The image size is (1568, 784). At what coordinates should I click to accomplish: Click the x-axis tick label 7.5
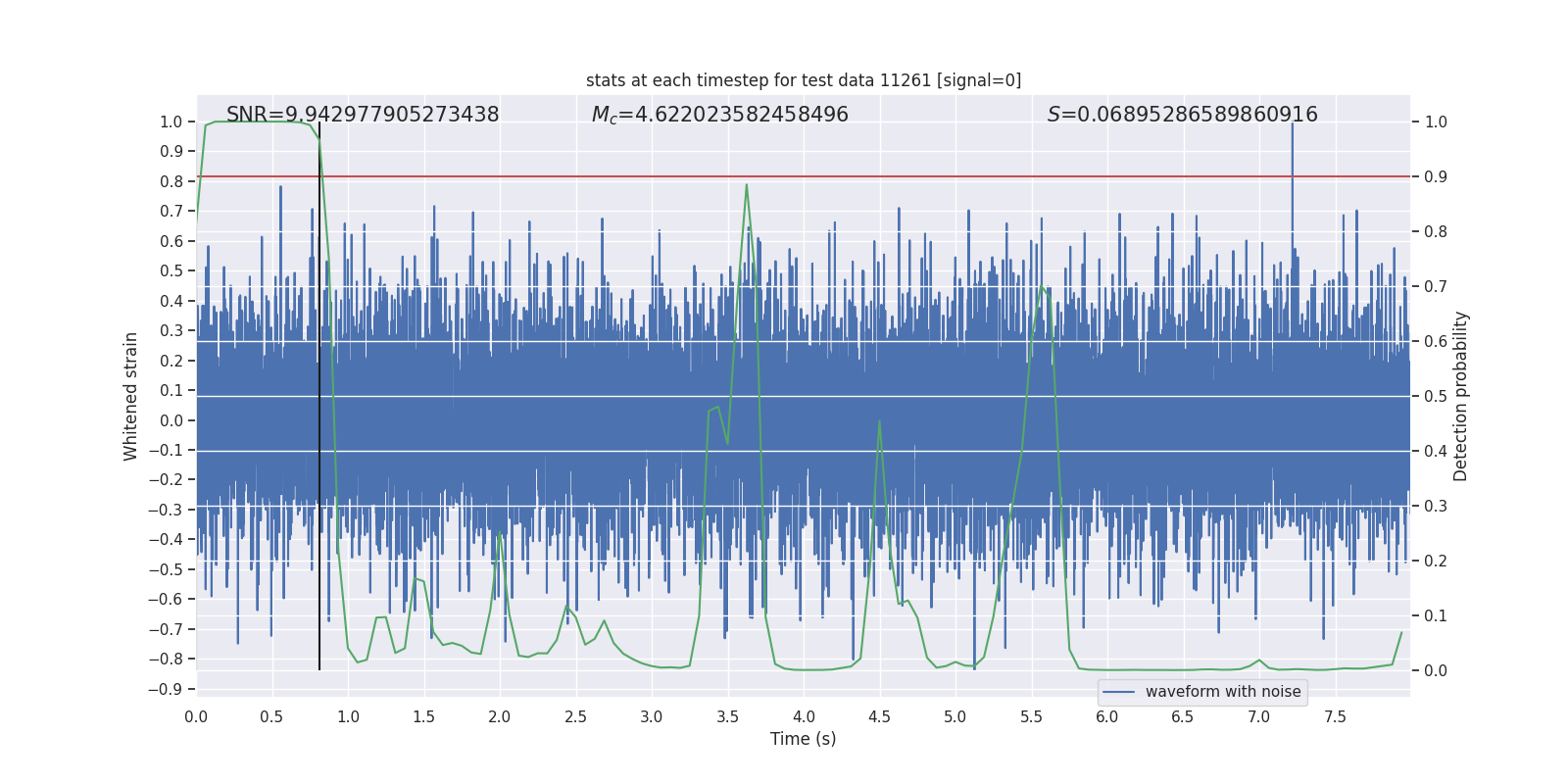(x=1335, y=716)
